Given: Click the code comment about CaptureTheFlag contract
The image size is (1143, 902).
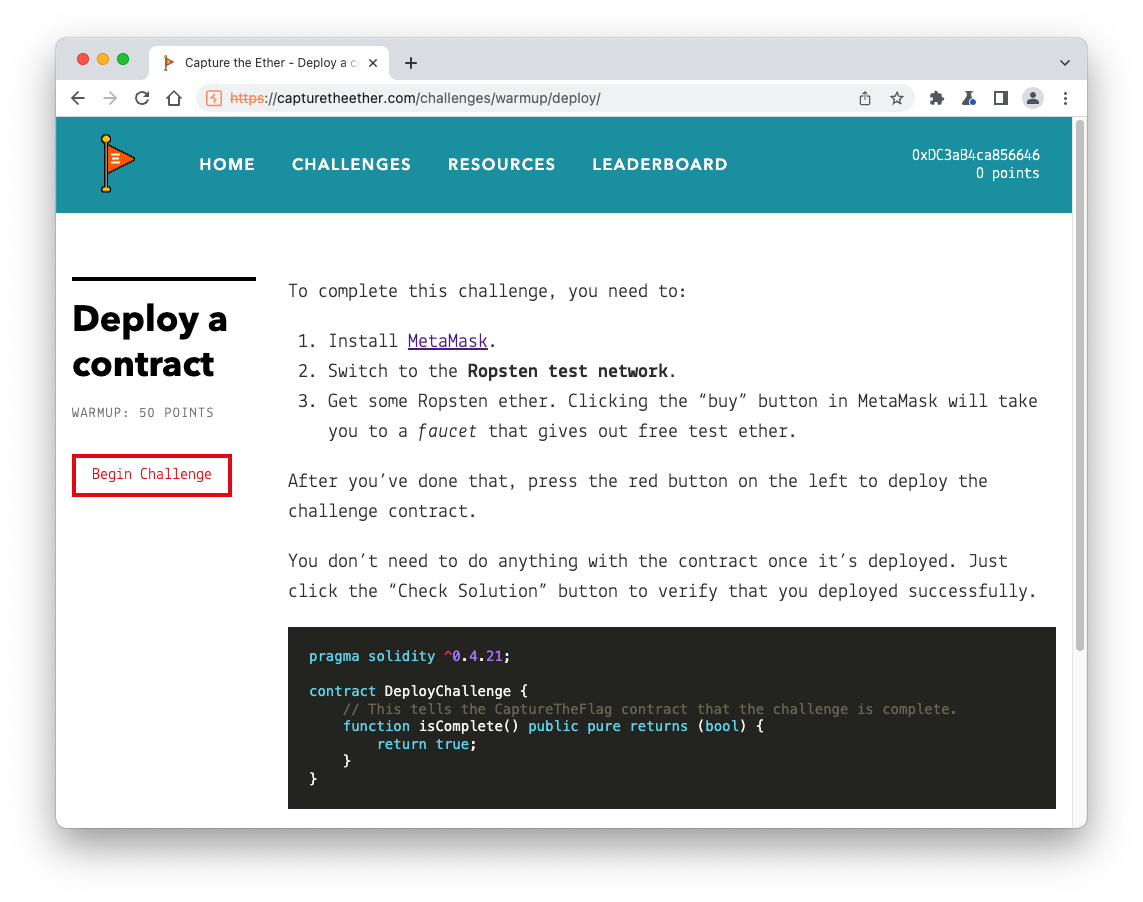Looking at the screenshot, I should [649, 709].
